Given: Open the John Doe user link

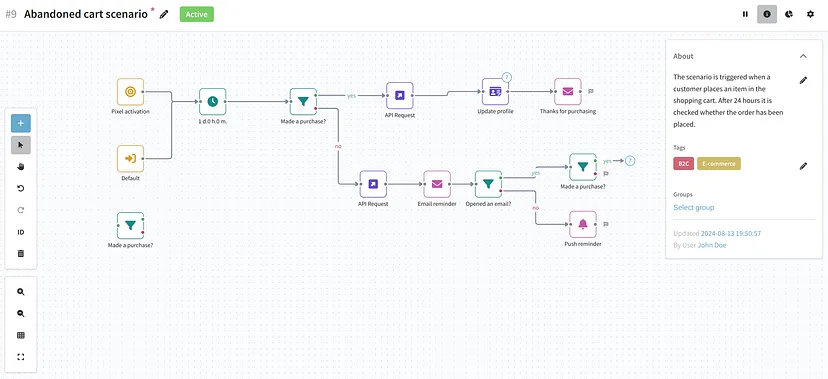Looking at the screenshot, I should [712, 245].
